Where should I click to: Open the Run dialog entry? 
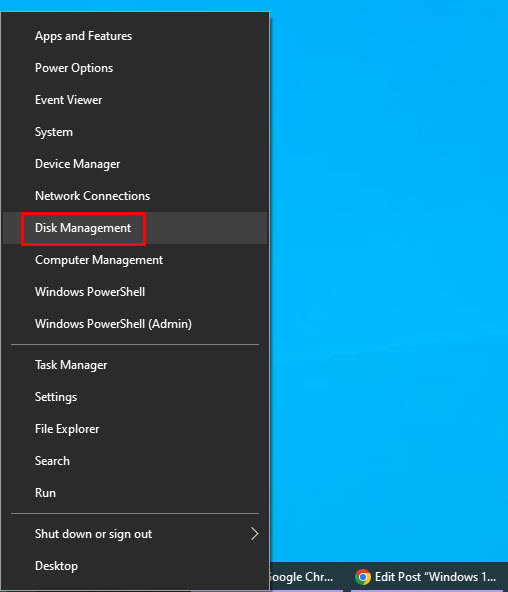[135, 493]
